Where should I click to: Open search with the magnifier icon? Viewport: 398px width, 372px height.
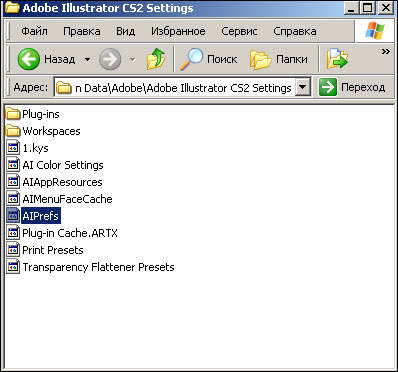pyautogui.click(x=191, y=59)
